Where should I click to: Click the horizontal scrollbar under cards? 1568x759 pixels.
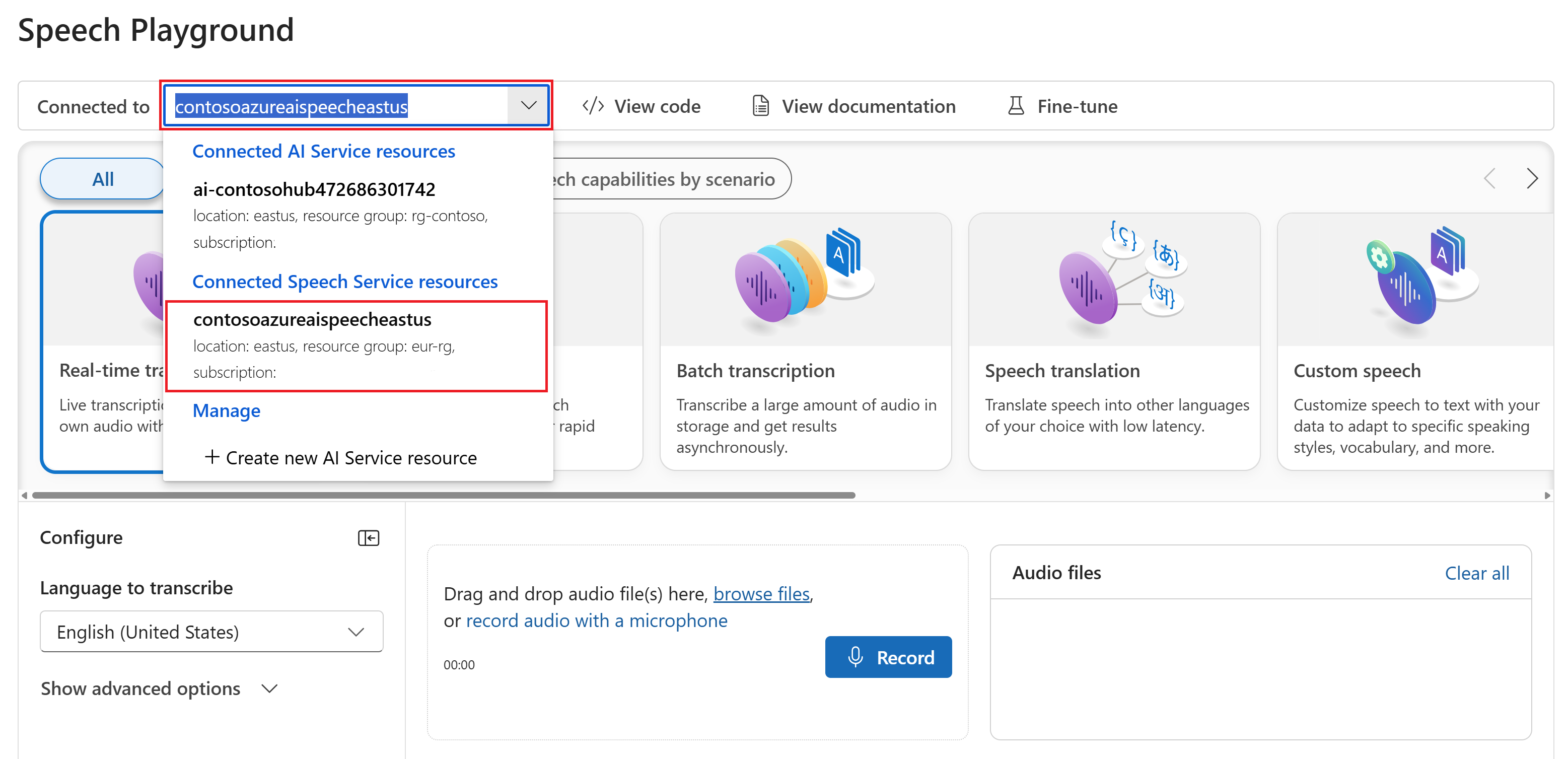pos(443,495)
